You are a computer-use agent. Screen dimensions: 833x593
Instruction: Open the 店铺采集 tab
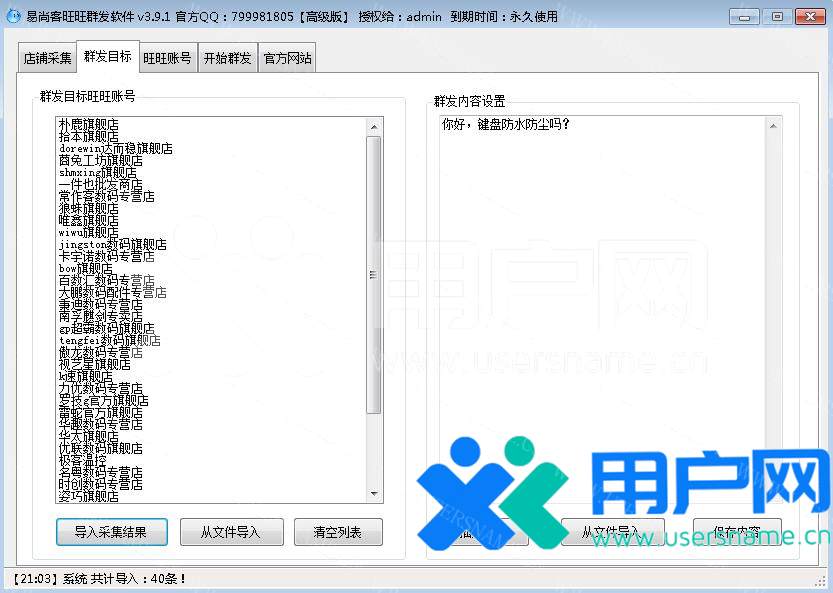click(x=47, y=58)
